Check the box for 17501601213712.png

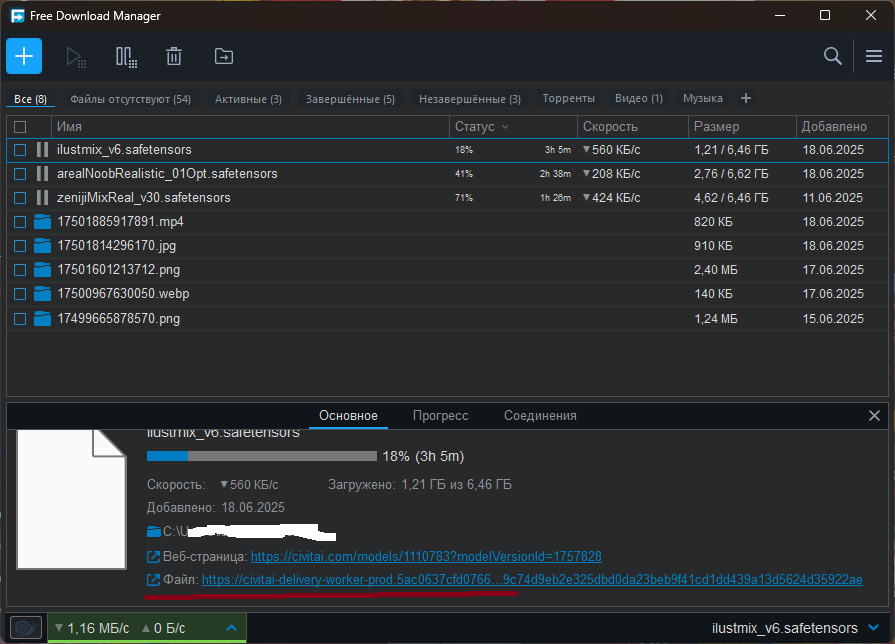(x=20, y=269)
